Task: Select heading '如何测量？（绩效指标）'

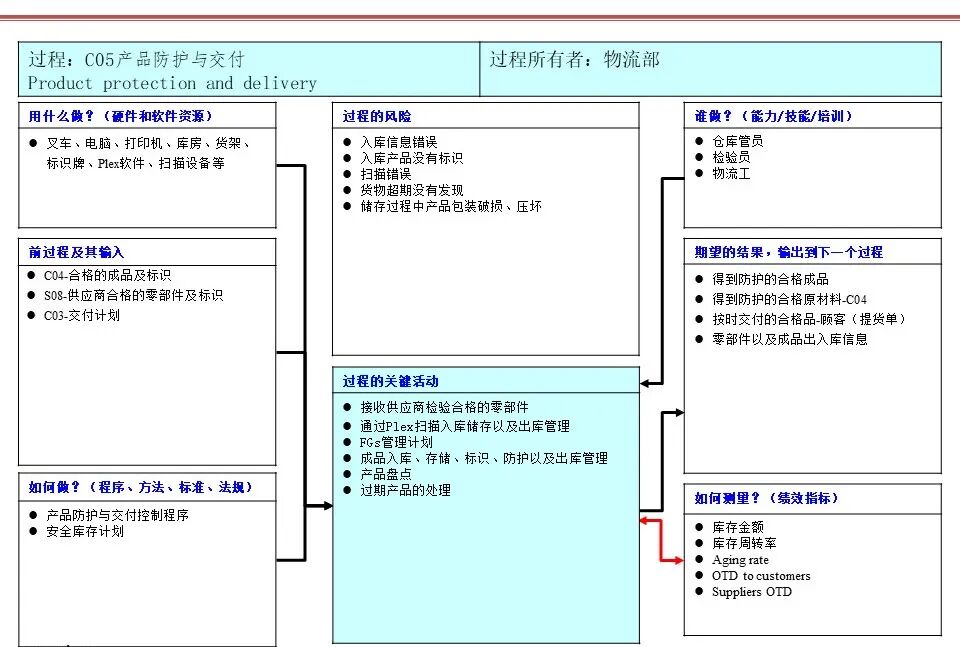Action: point(766,498)
